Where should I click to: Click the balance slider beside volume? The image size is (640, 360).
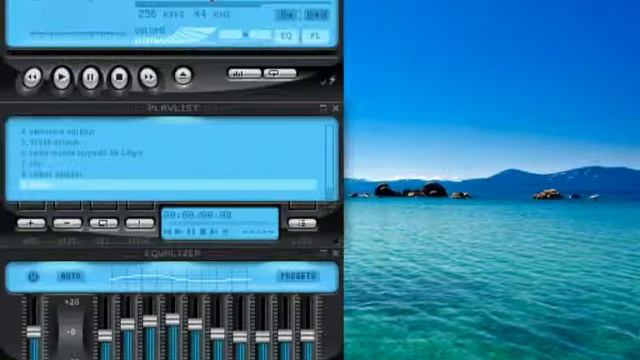pyautogui.click(x=245, y=35)
